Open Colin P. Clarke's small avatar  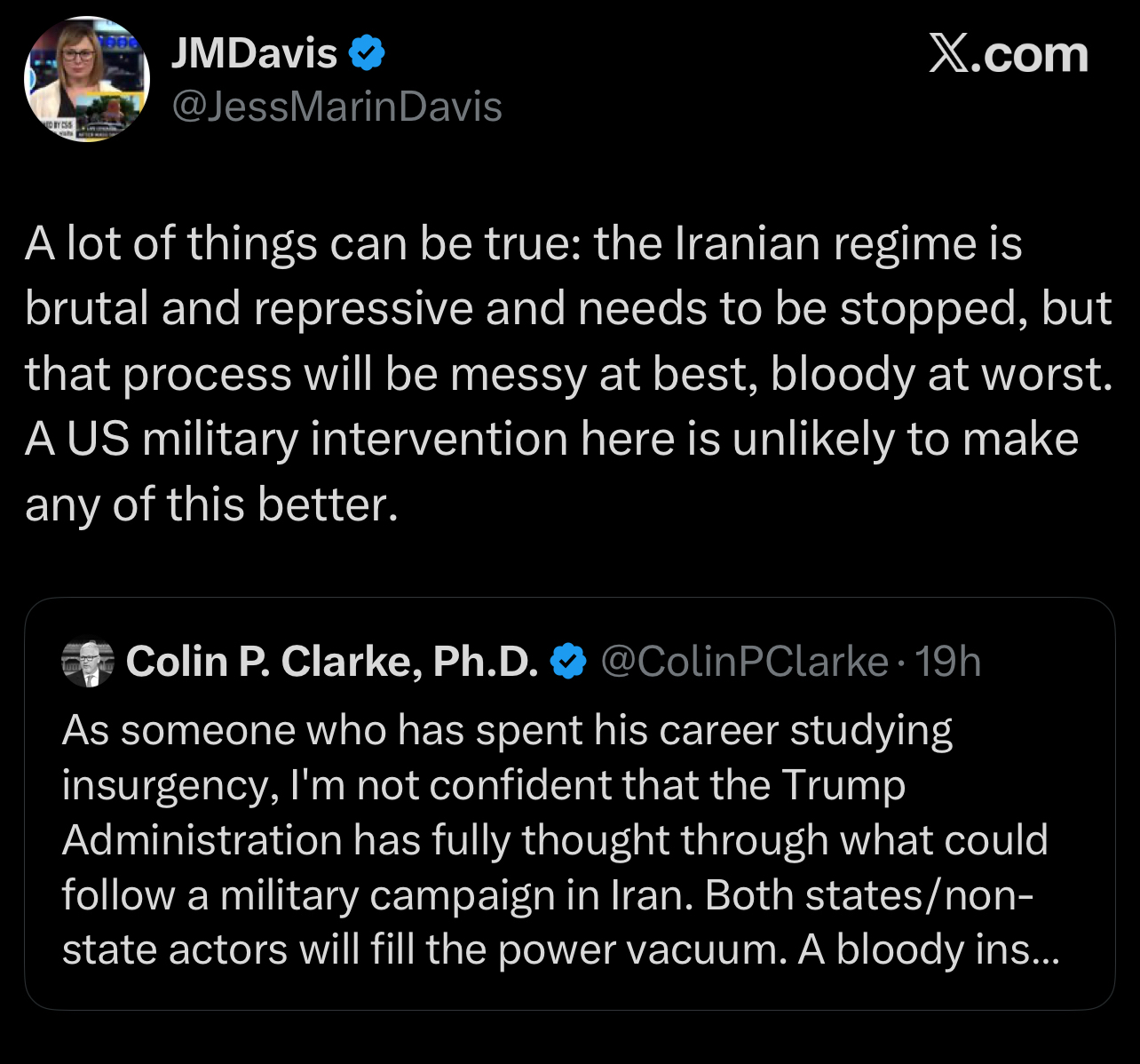point(88,663)
